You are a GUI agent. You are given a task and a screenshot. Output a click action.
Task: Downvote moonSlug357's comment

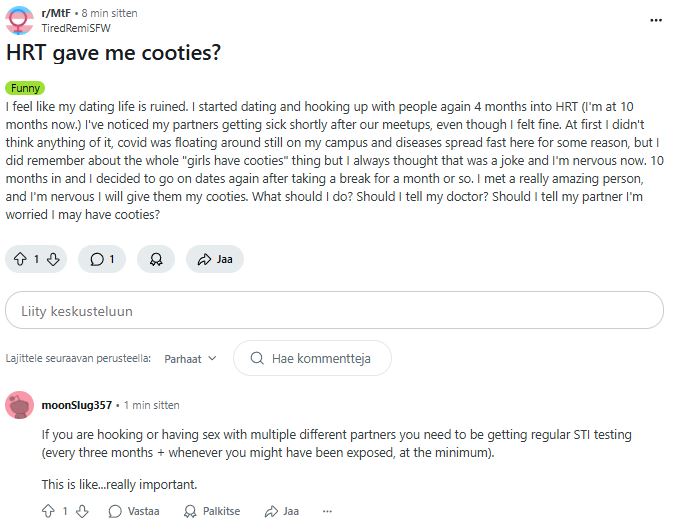(82, 511)
